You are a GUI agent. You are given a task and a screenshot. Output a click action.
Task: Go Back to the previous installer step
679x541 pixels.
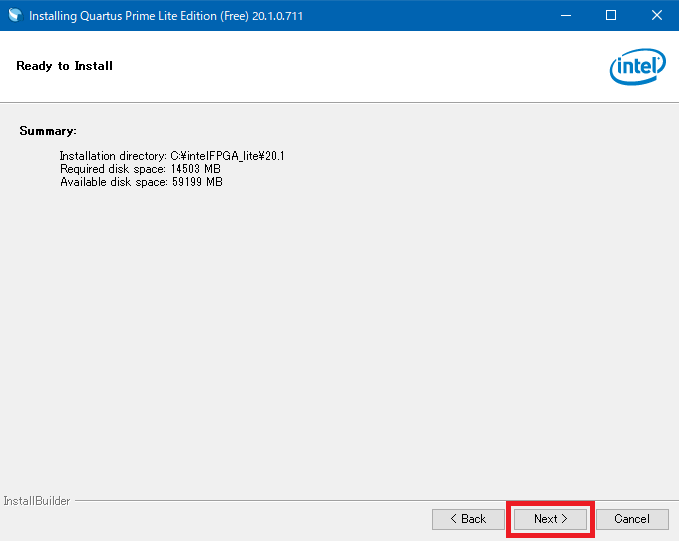click(468, 519)
